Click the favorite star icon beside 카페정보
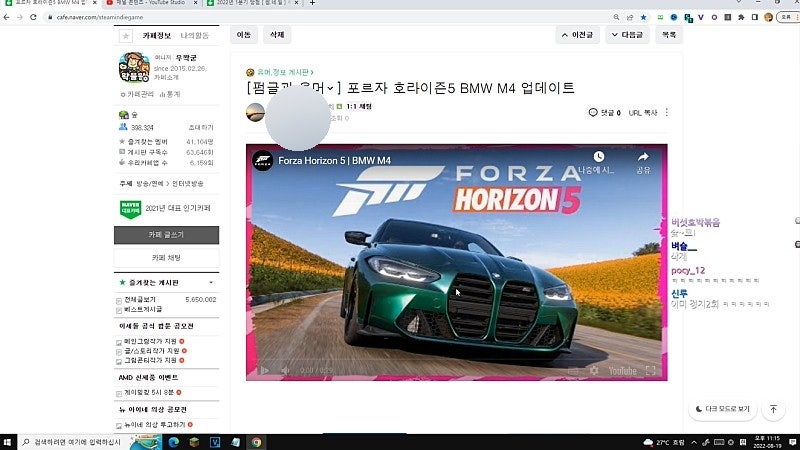This screenshot has width=800, height=450. click(x=126, y=36)
